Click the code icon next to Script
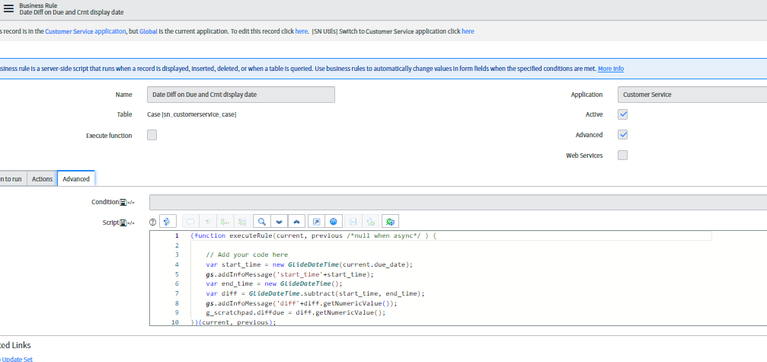 click(x=131, y=223)
